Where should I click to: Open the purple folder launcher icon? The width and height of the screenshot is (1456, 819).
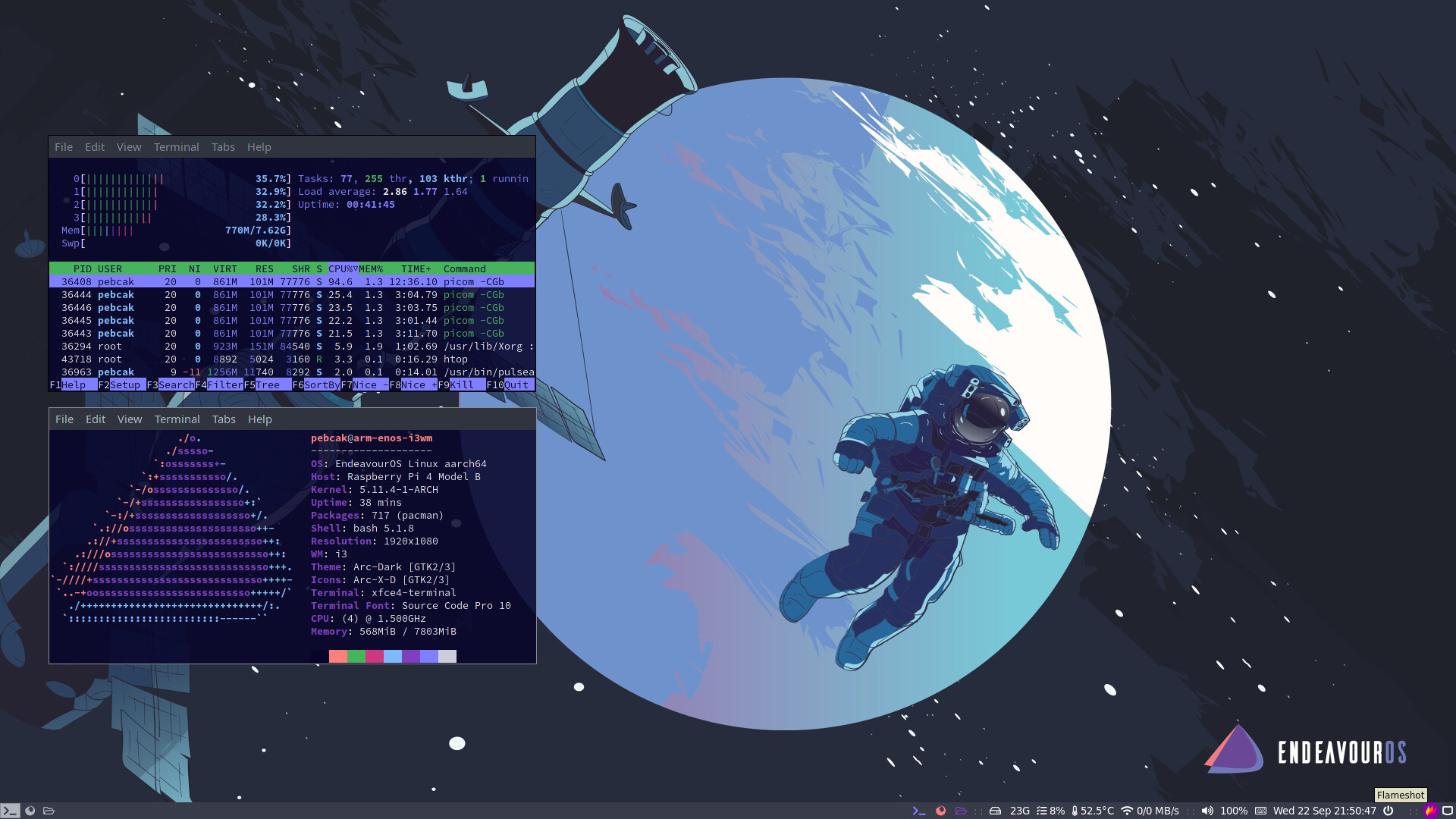click(x=961, y=811)
